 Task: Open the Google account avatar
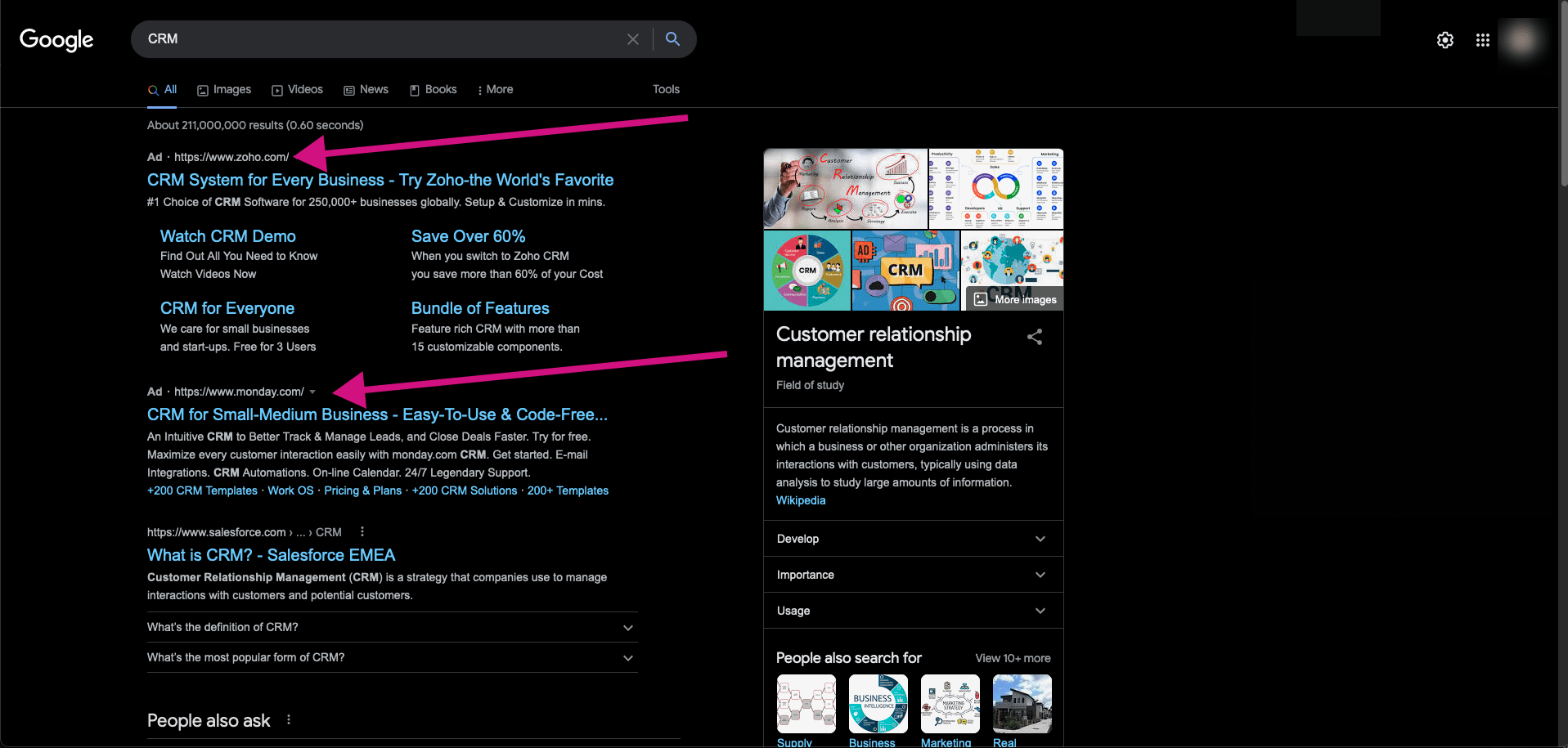tap(1521, 39)
